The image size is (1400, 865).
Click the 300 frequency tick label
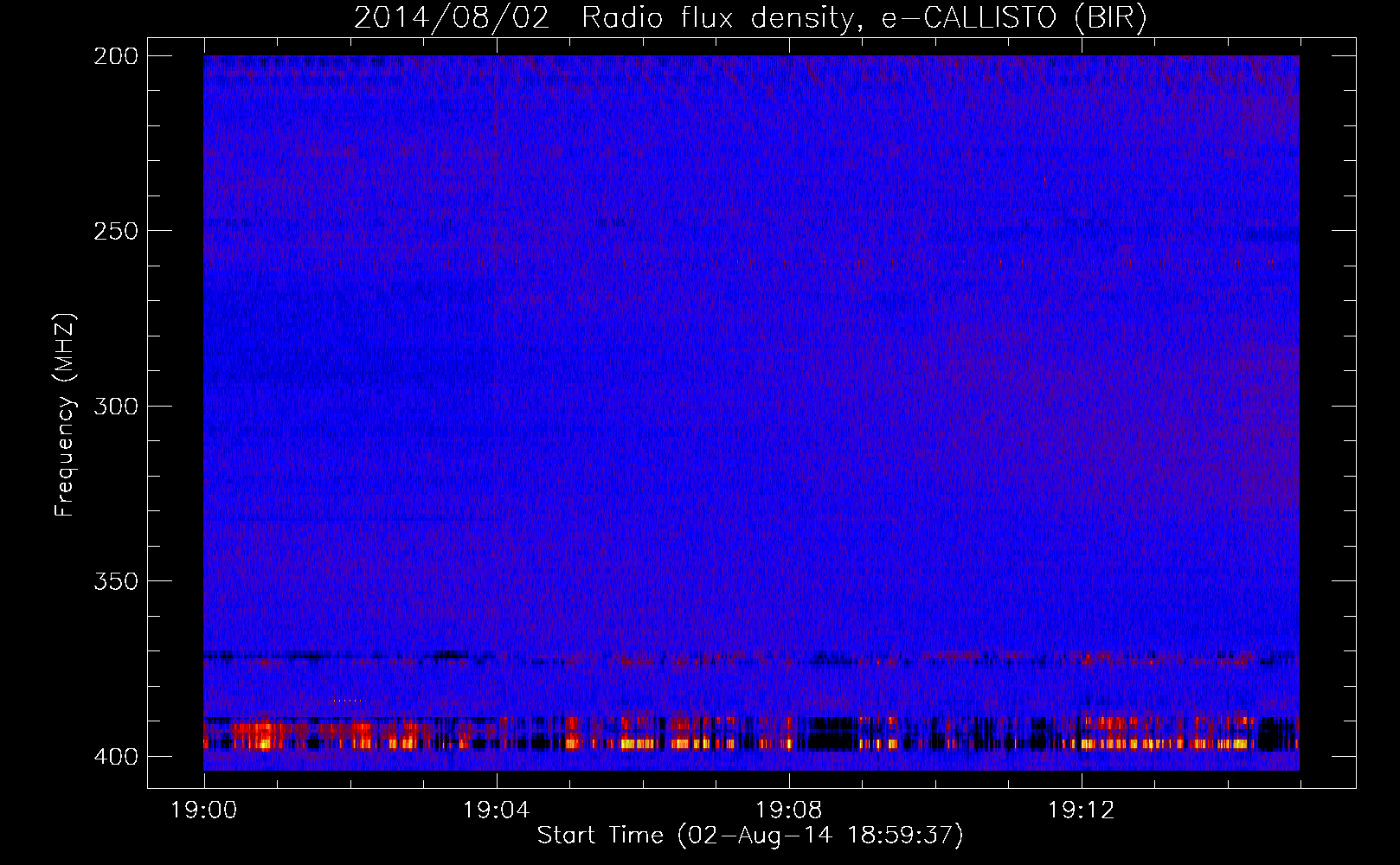coord(116,406)
